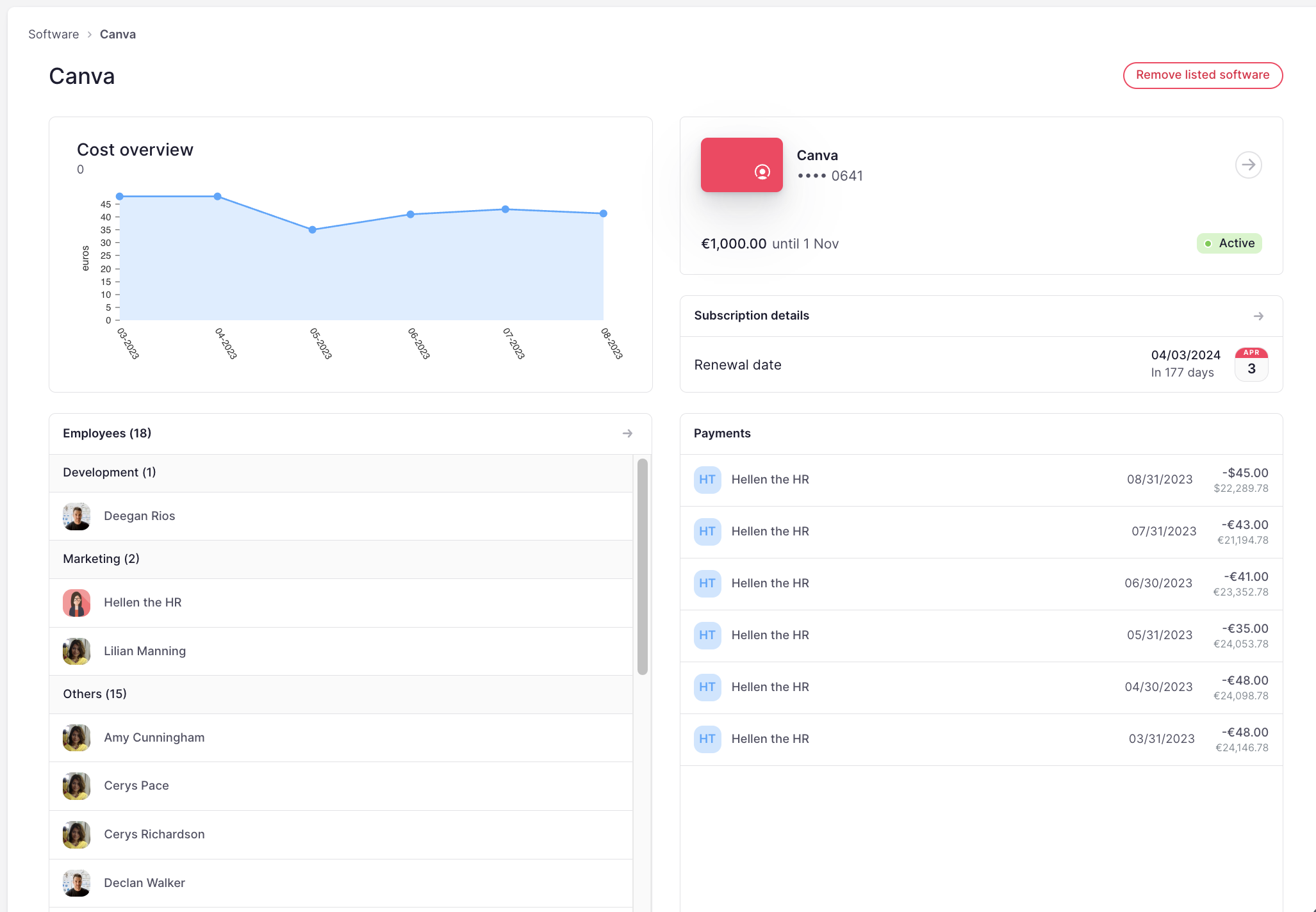Viewport: 1316px width, 912px height.
Task: Select the 08-2023 data point on the chart
Action: (602, 213)
